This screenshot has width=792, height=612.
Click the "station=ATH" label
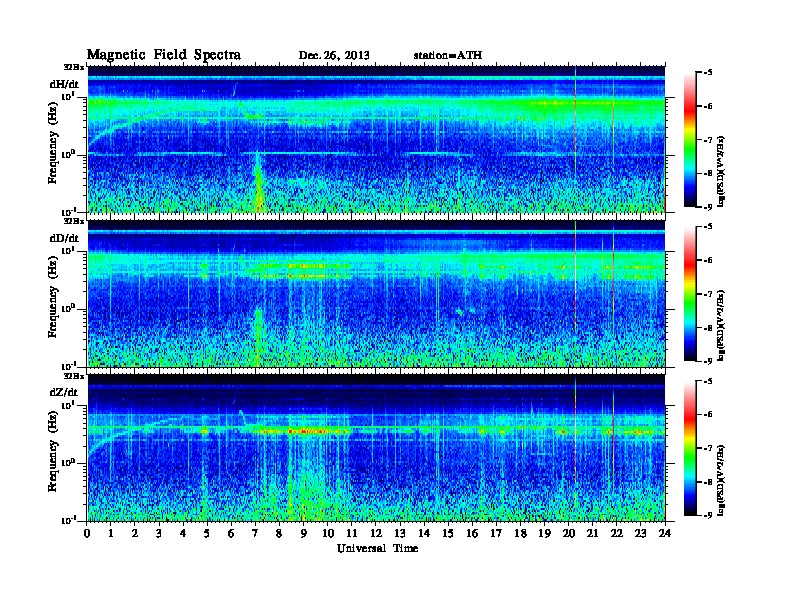click(448, 55)
